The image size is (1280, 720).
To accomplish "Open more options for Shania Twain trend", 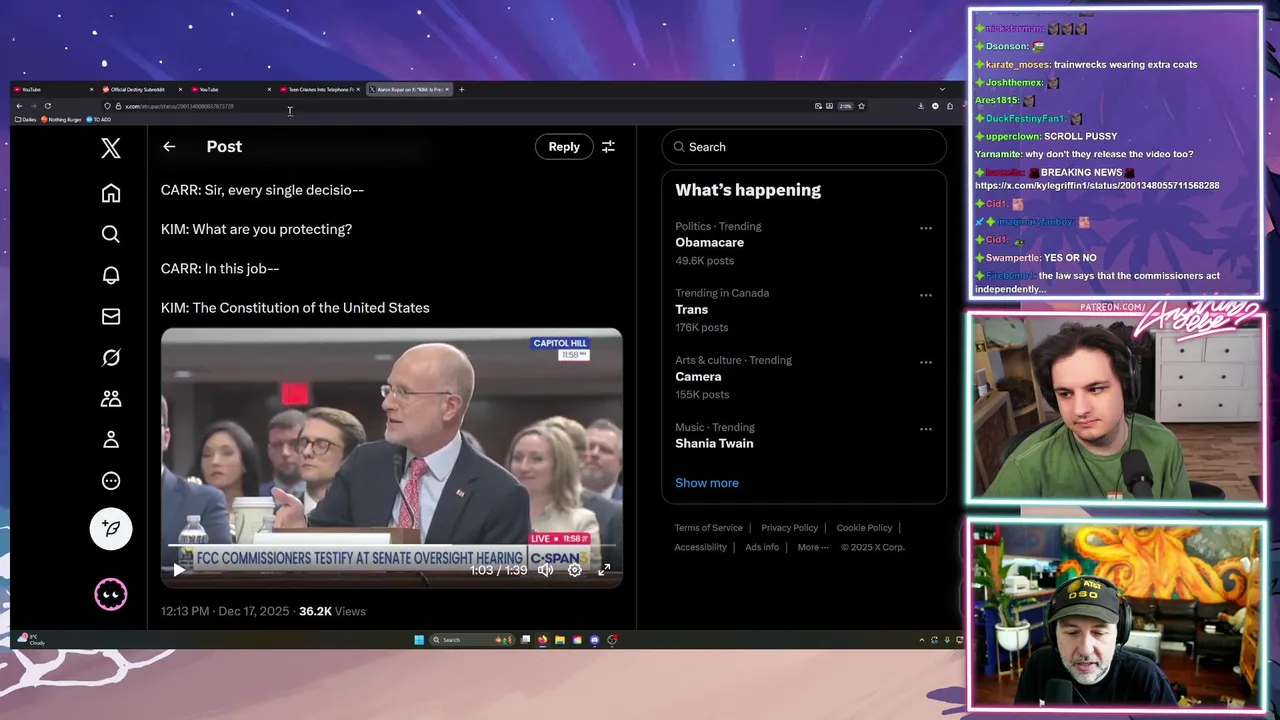I will tap(926, 429).
